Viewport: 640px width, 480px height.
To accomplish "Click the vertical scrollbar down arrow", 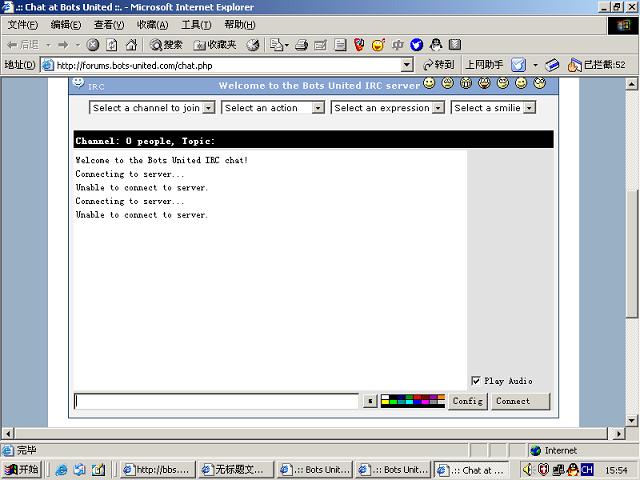I will [x=631, y=420].
